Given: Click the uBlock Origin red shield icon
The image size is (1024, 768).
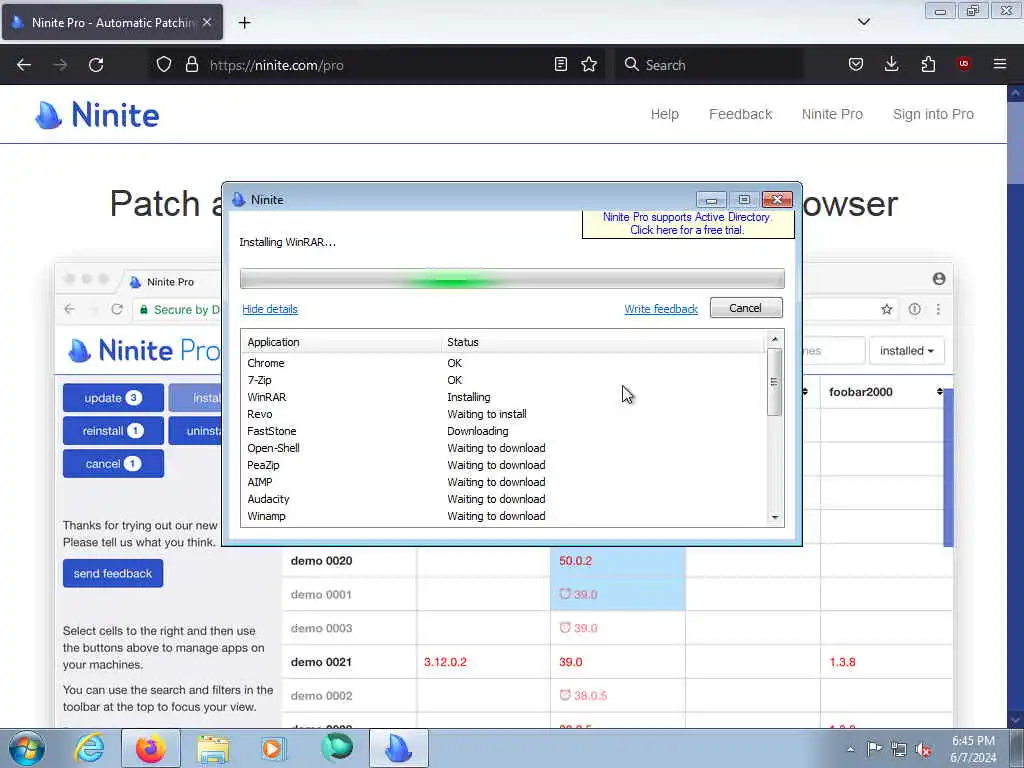Looking at the screenshot, I should [x=963, y=64].
